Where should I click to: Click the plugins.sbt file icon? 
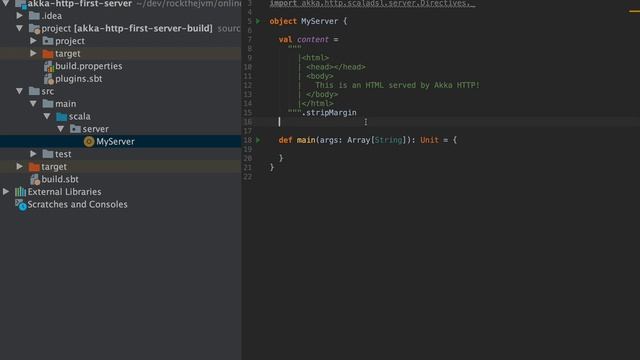(49, 79)
